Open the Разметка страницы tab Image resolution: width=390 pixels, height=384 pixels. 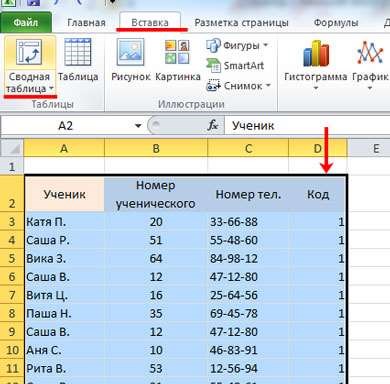coord(241,23)
